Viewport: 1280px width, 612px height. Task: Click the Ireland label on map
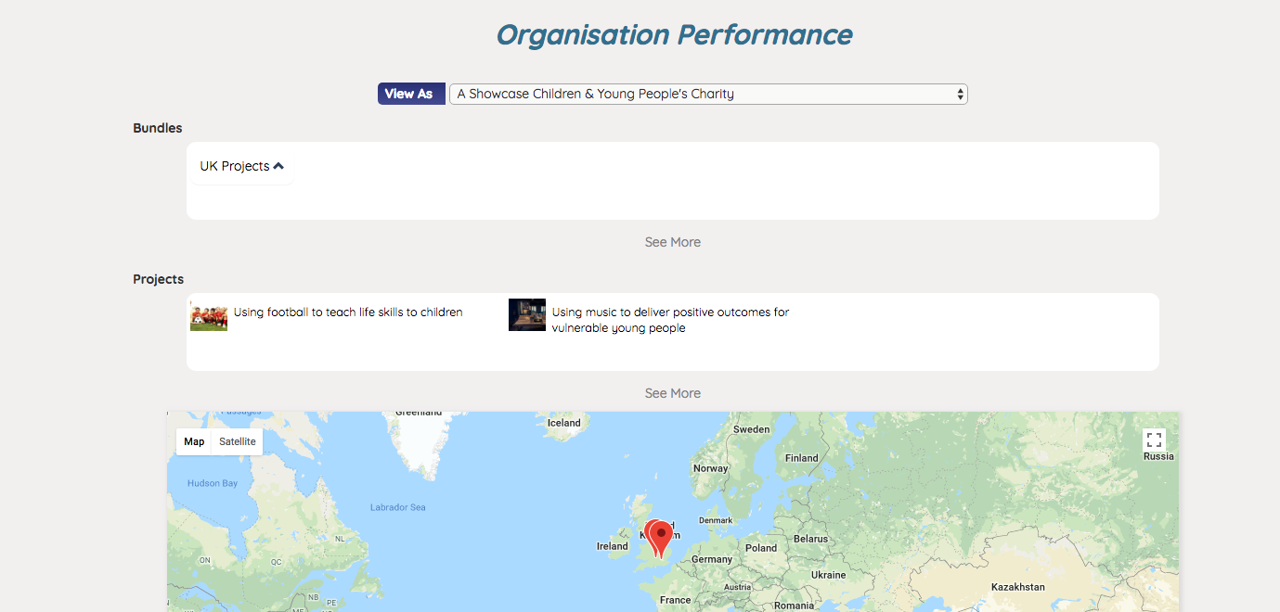coord(612,546)
